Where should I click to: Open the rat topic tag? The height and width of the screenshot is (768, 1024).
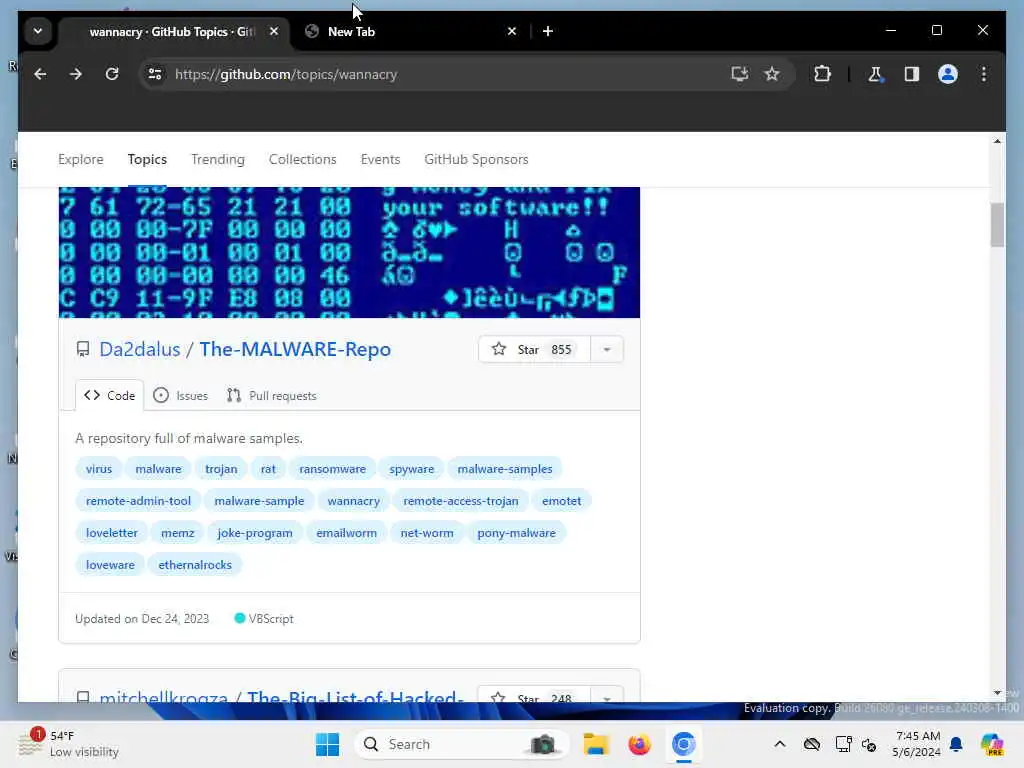[268, 469]
